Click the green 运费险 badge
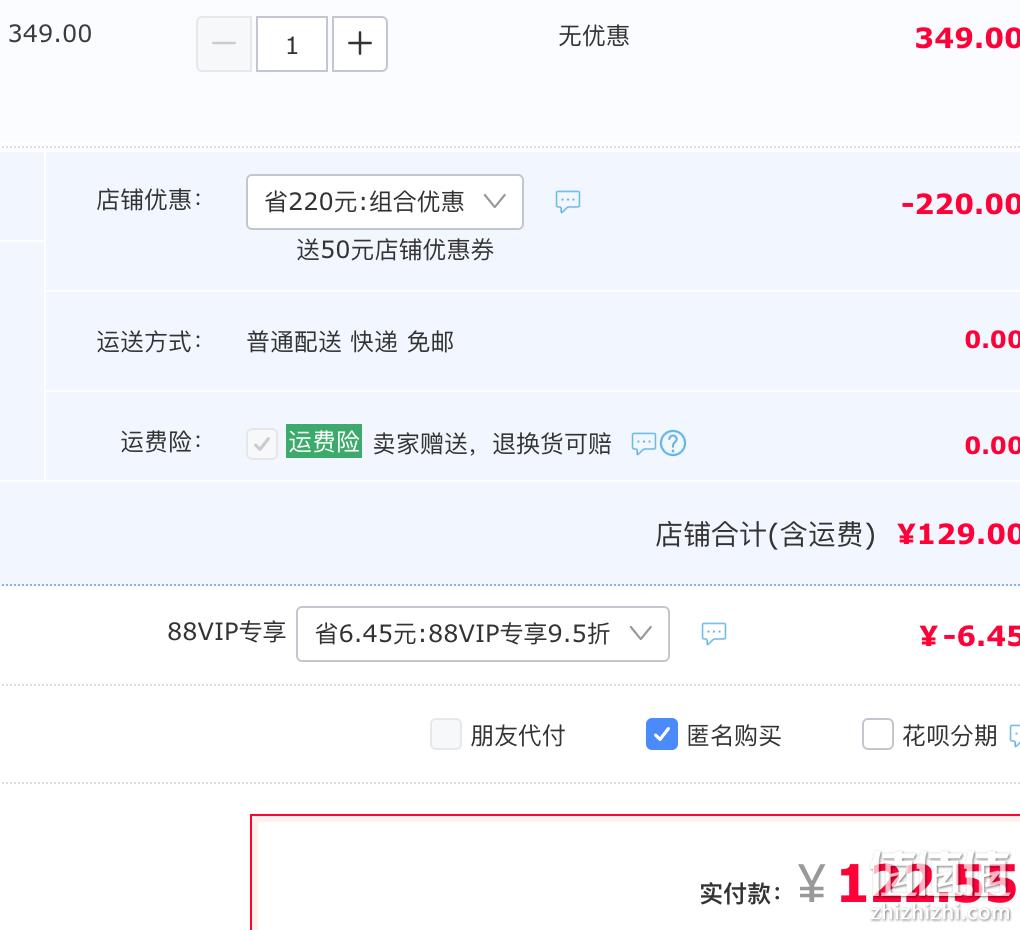This screenshot has width=1020, height=930. pos(324,442)
